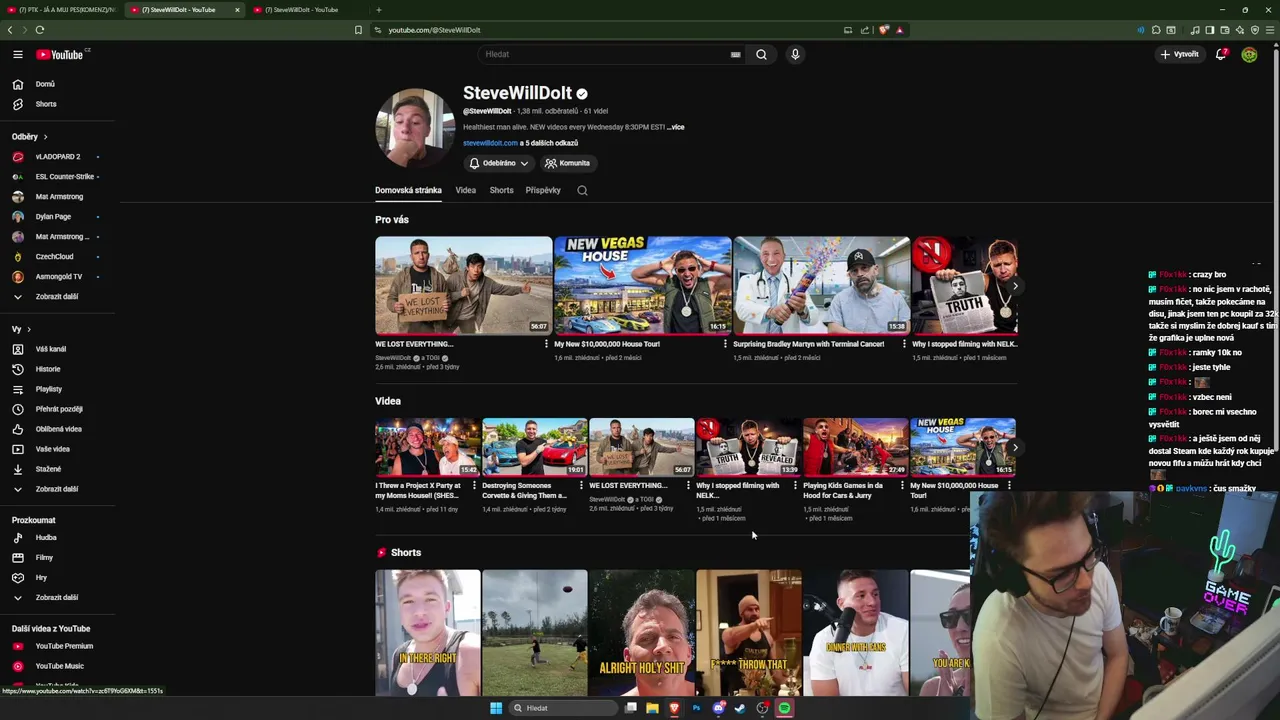The image size is (1280, 720).
Task: Open the Odběry section chevron
Action: pyautogui.click(x=45, y=137)
